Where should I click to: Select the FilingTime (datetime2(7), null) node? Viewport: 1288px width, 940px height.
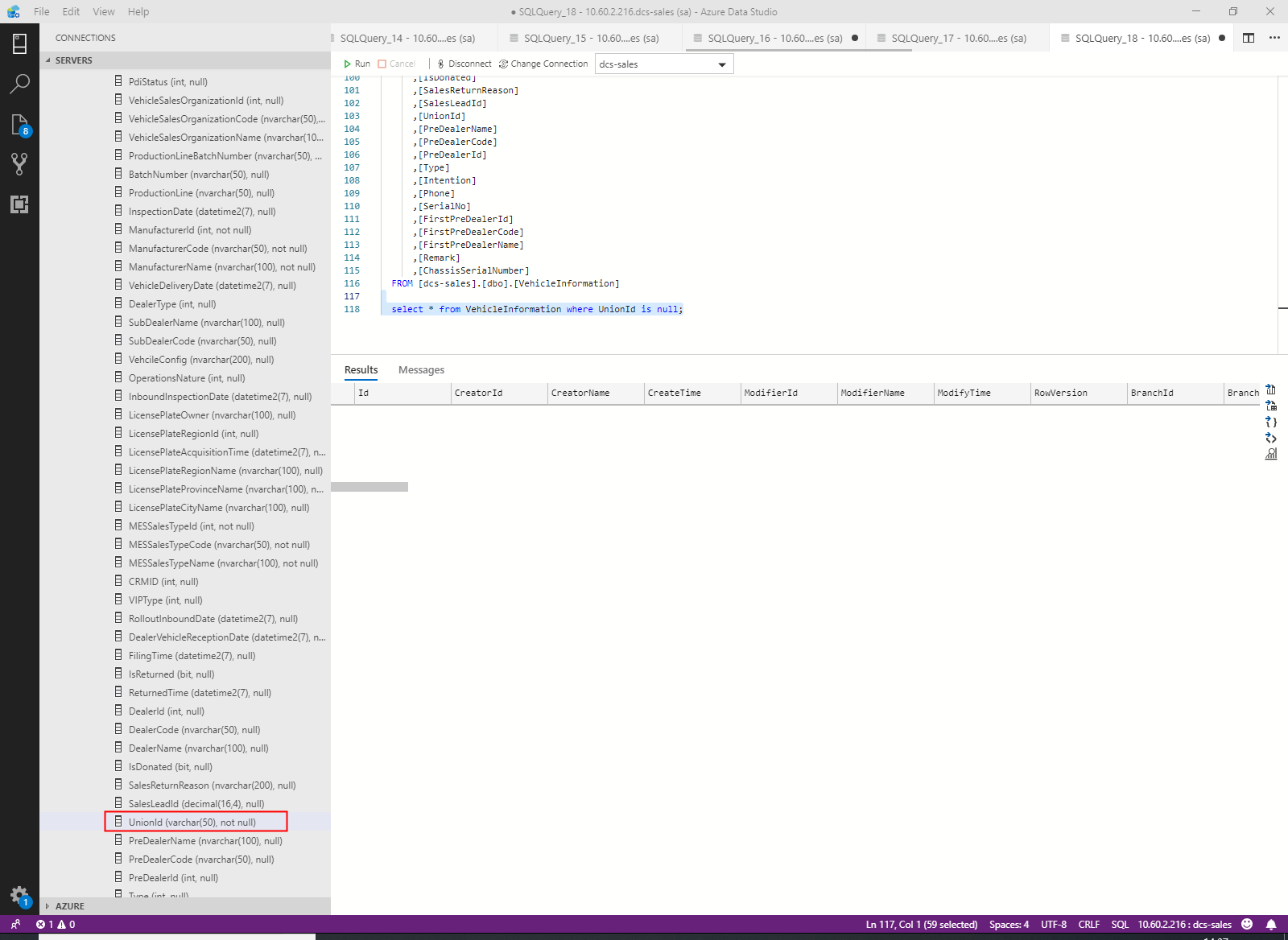coord(192,656)
